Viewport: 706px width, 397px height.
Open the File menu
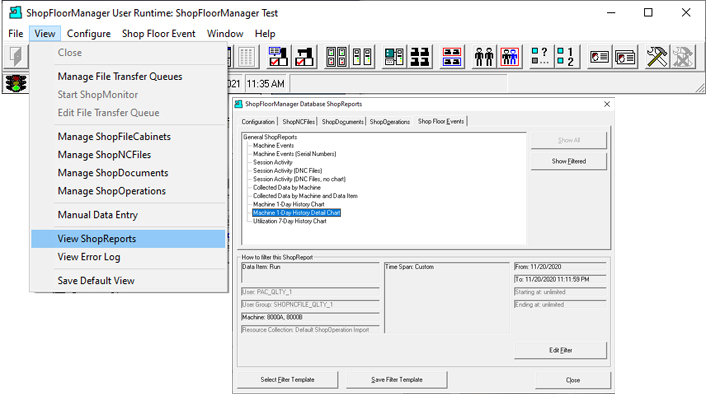click(x=16, y=34)
